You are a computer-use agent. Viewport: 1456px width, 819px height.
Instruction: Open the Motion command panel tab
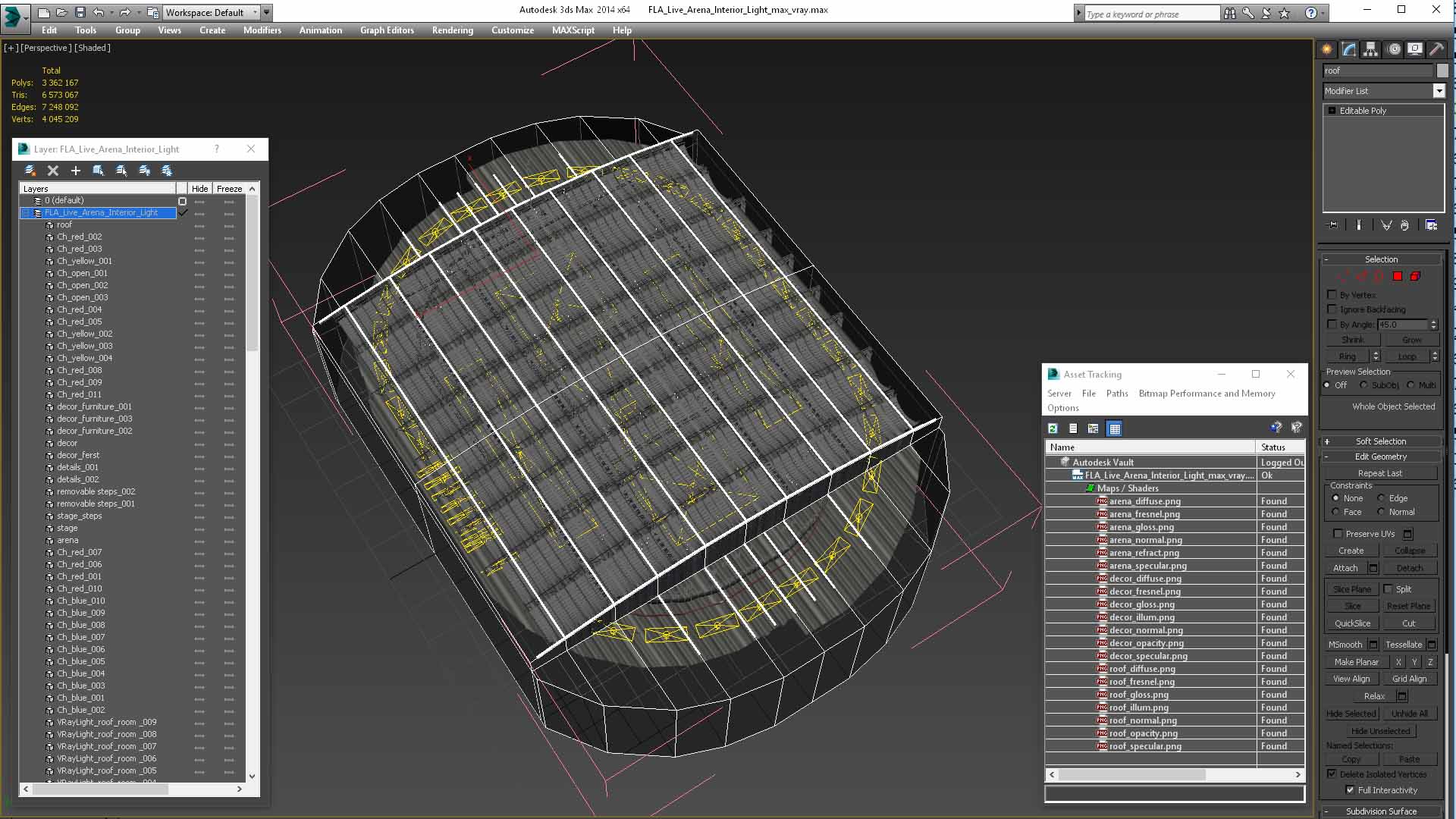coord(1394,49)
